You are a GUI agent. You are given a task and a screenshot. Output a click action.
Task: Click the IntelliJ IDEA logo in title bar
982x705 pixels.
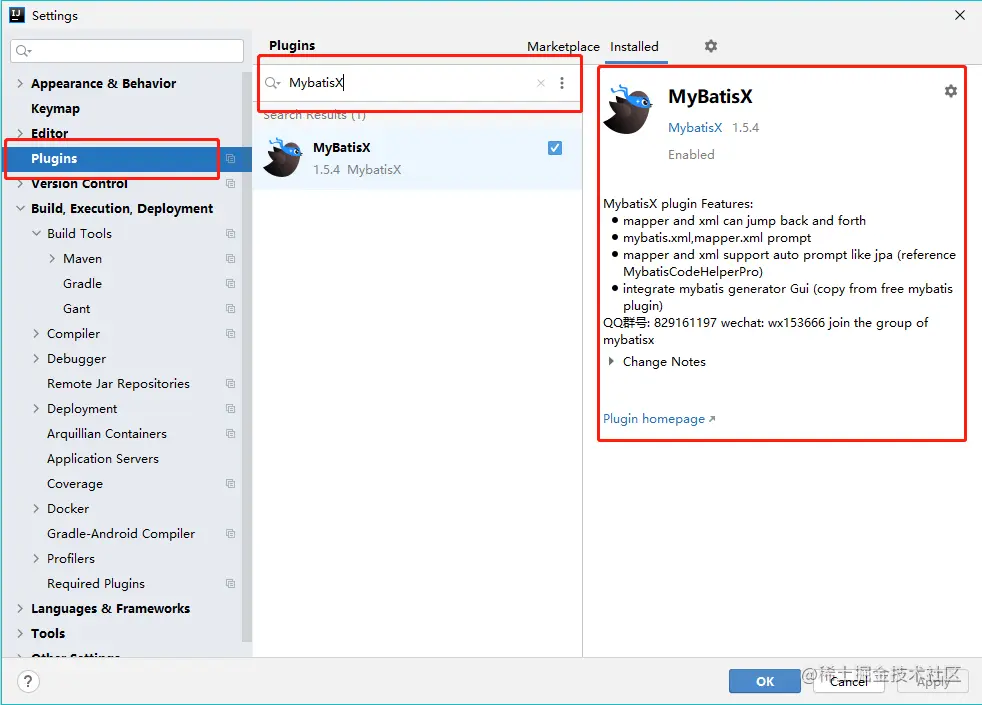pos(17,15)
